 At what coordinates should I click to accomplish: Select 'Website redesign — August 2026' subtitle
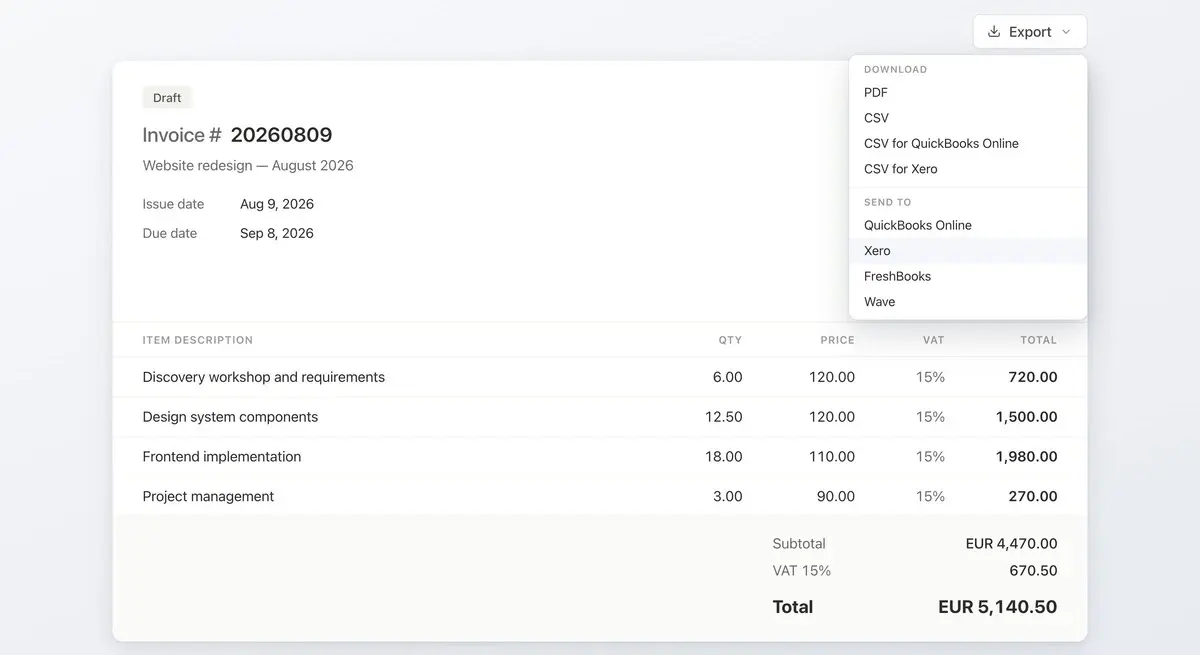(248, 166)
